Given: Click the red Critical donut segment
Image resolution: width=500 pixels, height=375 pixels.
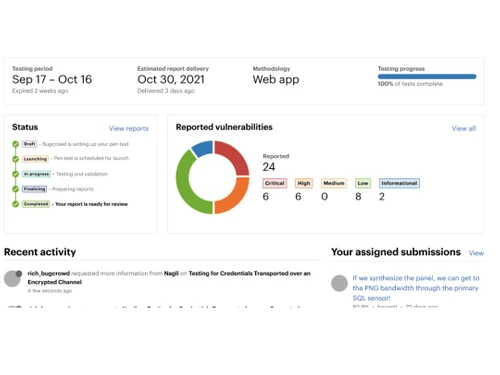Looking at the screenshot, I should click(236, 155).
